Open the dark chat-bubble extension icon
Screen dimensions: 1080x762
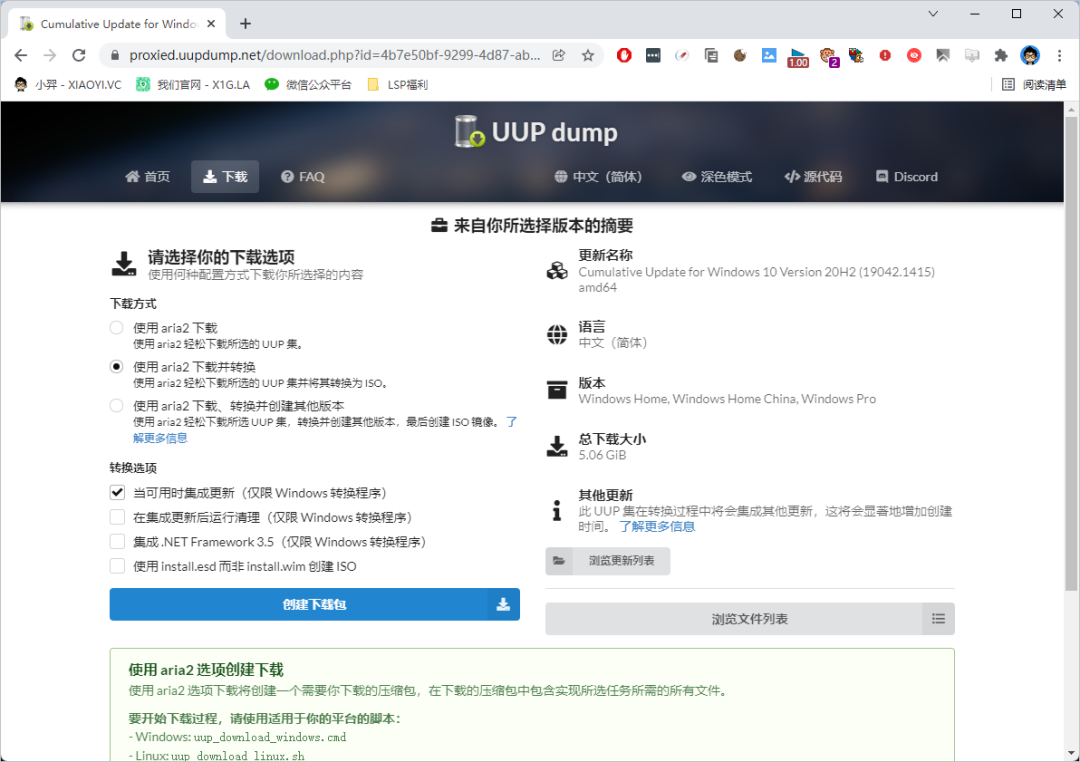tap(653, 55)
